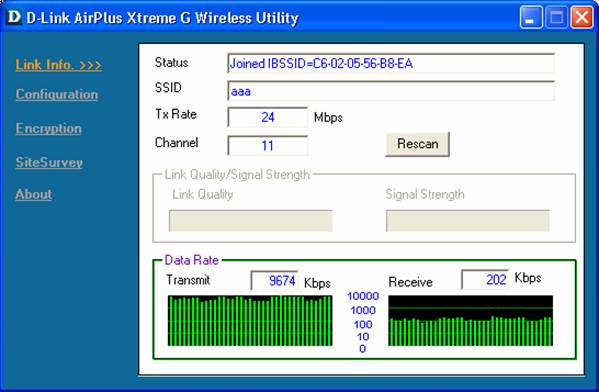Click the Transmit data rate graph
The width and height of the screenshot is (599, 392).
coord(250,321)
